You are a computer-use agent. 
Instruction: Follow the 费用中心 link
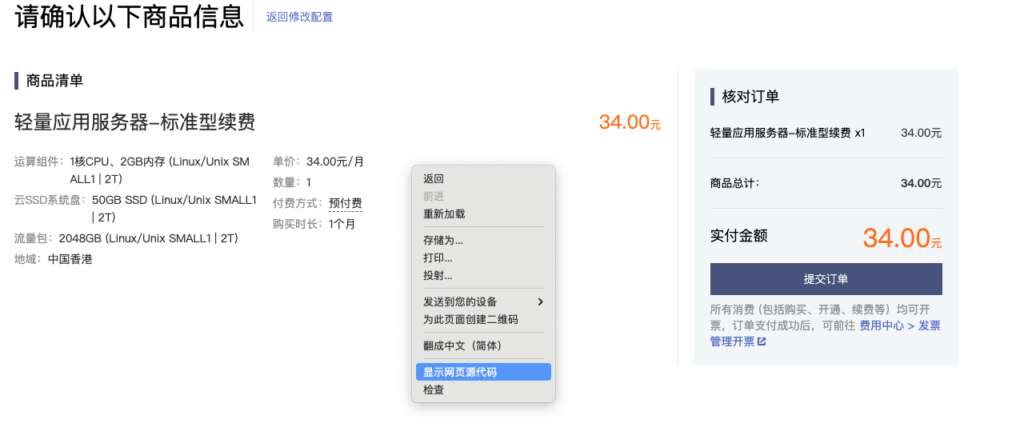pyautogui.click(x=882, y=325)
